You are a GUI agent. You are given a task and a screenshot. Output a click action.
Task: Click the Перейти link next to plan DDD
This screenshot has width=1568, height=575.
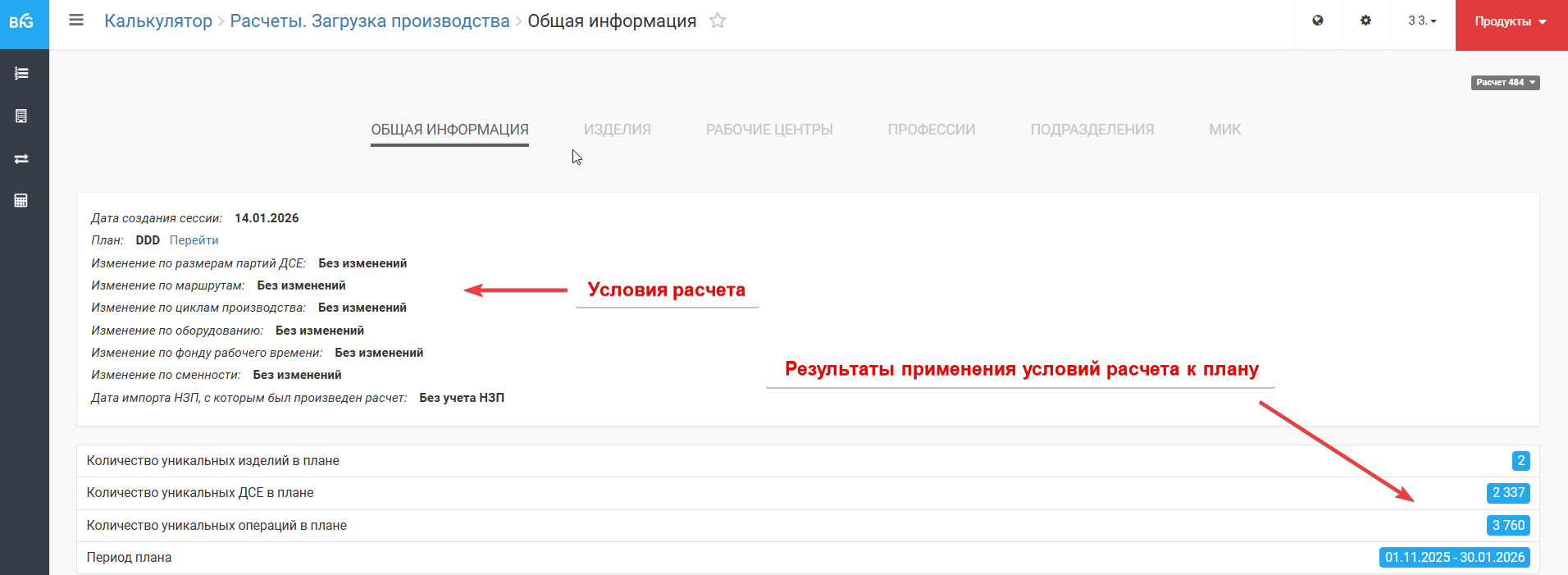tap(194, 240)
